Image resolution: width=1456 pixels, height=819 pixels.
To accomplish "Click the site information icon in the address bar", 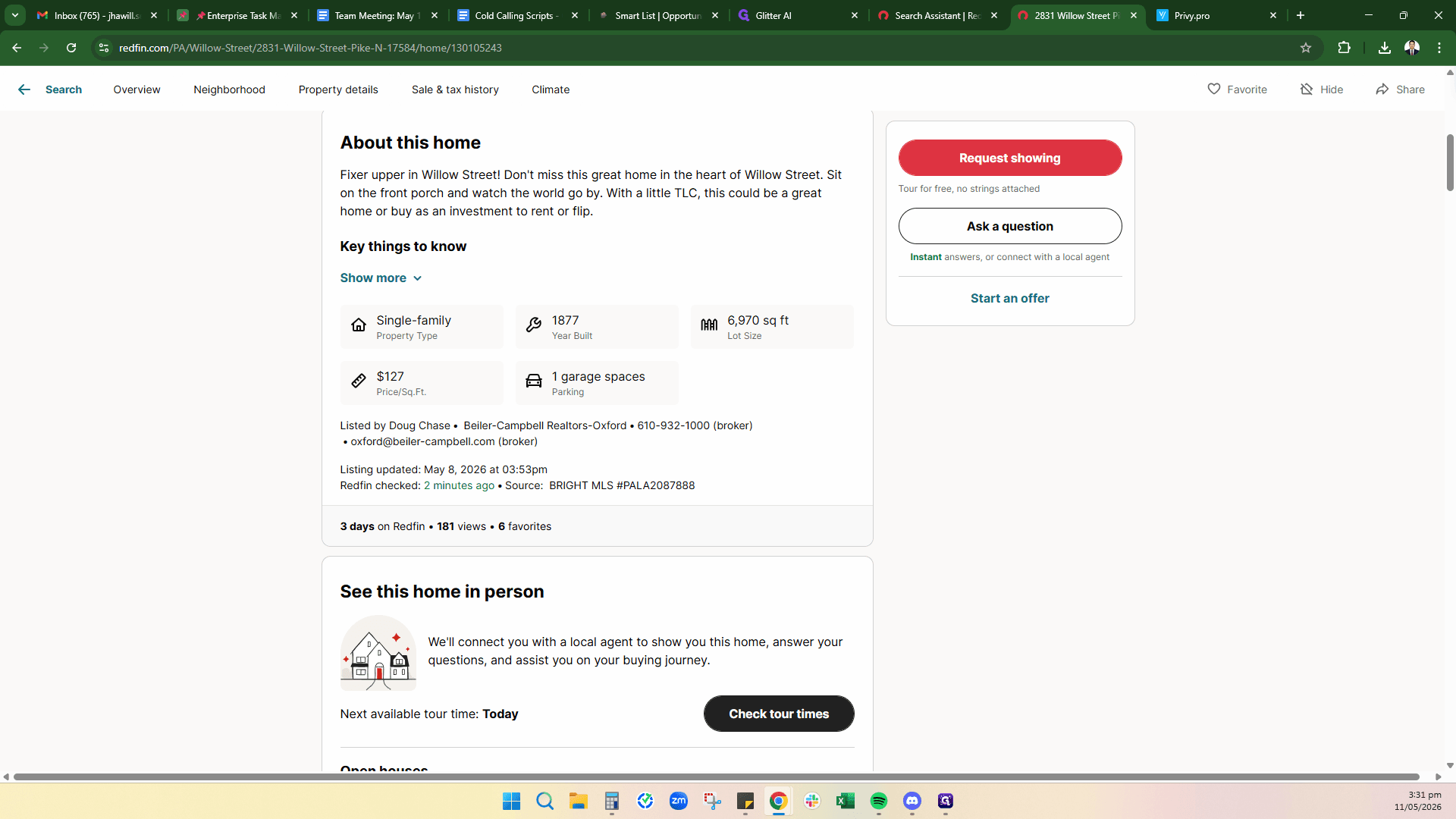I will [x=104, y=48].
